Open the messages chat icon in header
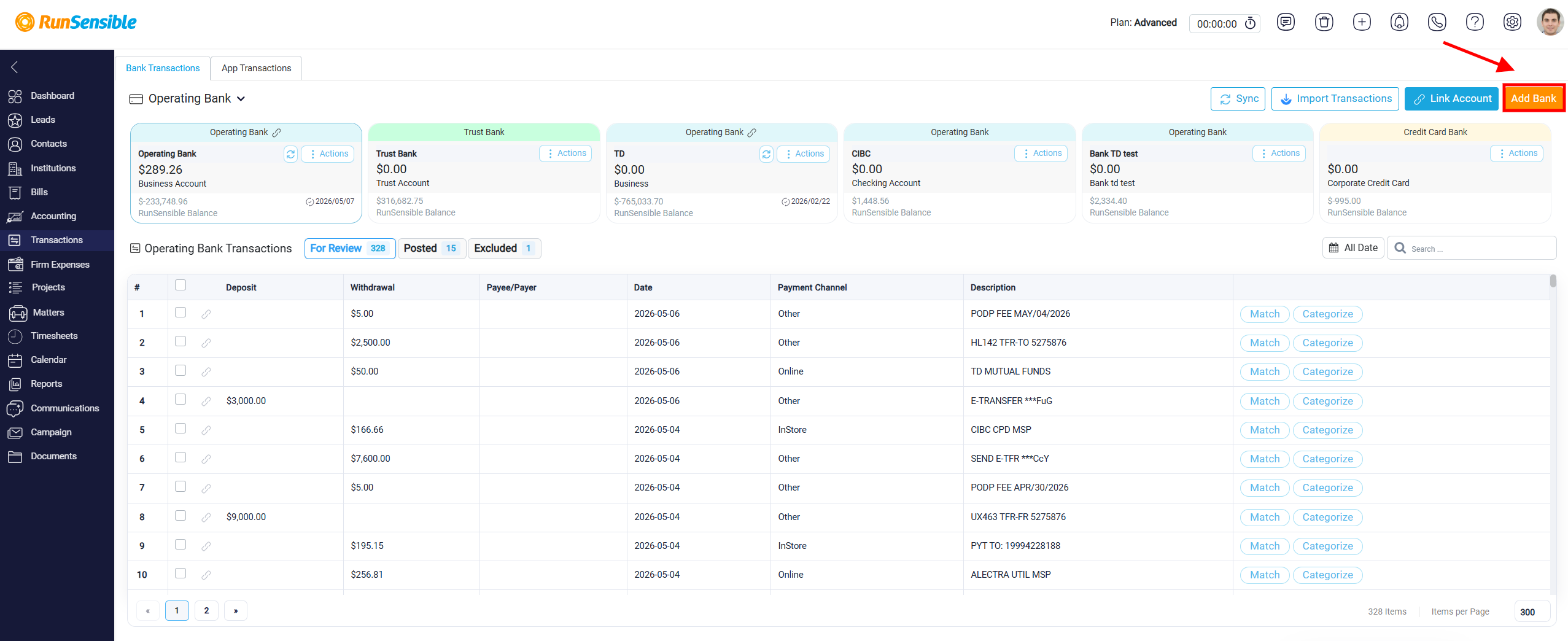 [1286, 23]
